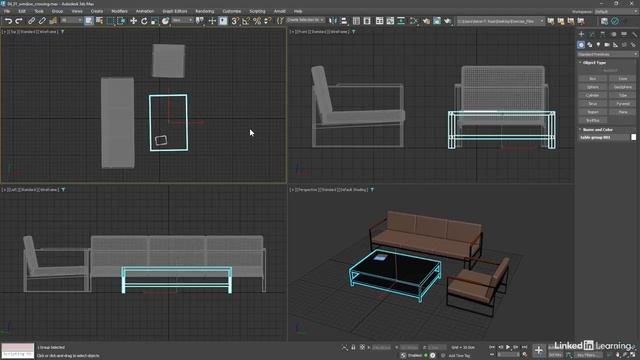Image resolution: width=640 pixels, height=360 pixels.
Task: Open the Create Selection Set dropdown
Action: 306,20
